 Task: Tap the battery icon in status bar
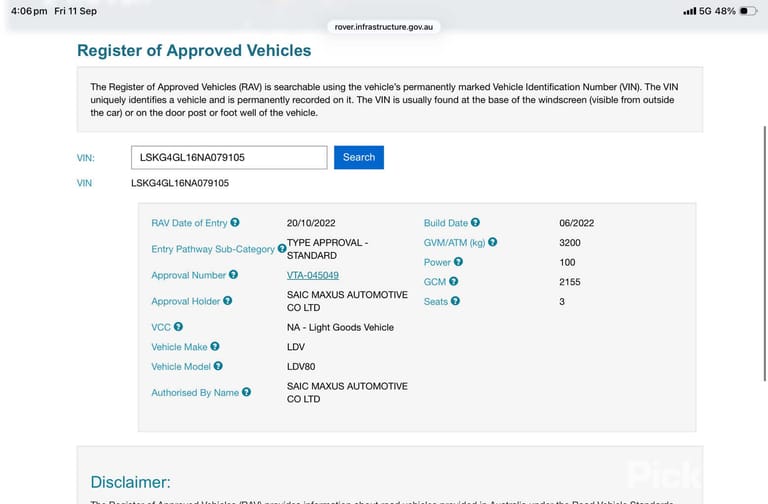pos(748,11)
